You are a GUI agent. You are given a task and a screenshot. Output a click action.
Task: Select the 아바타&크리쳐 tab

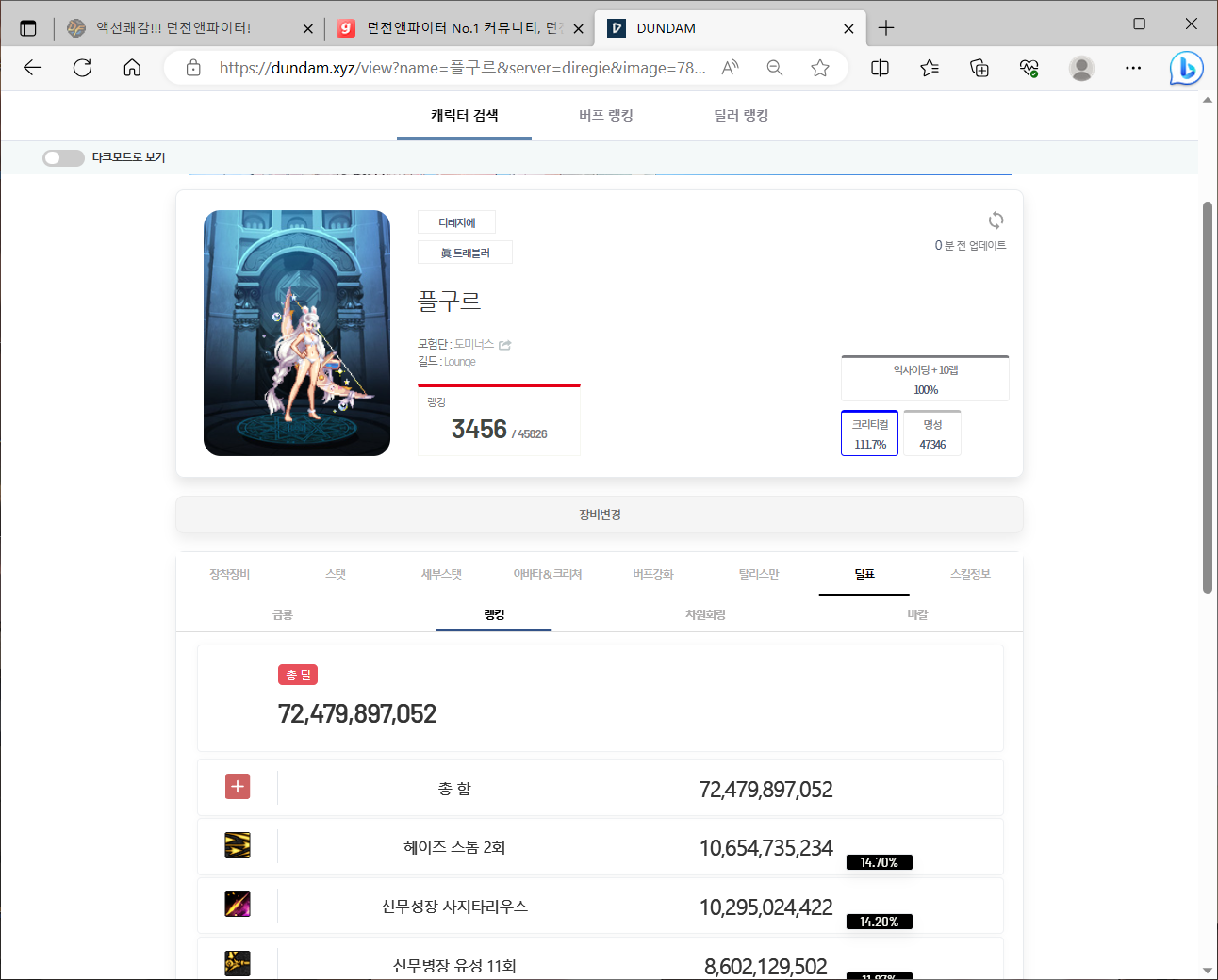(x=548, y=574)
